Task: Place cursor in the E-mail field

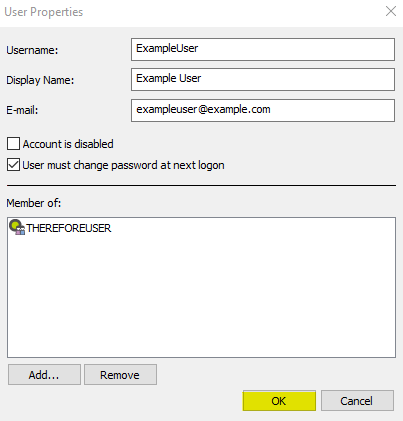Action: (263, 110)
